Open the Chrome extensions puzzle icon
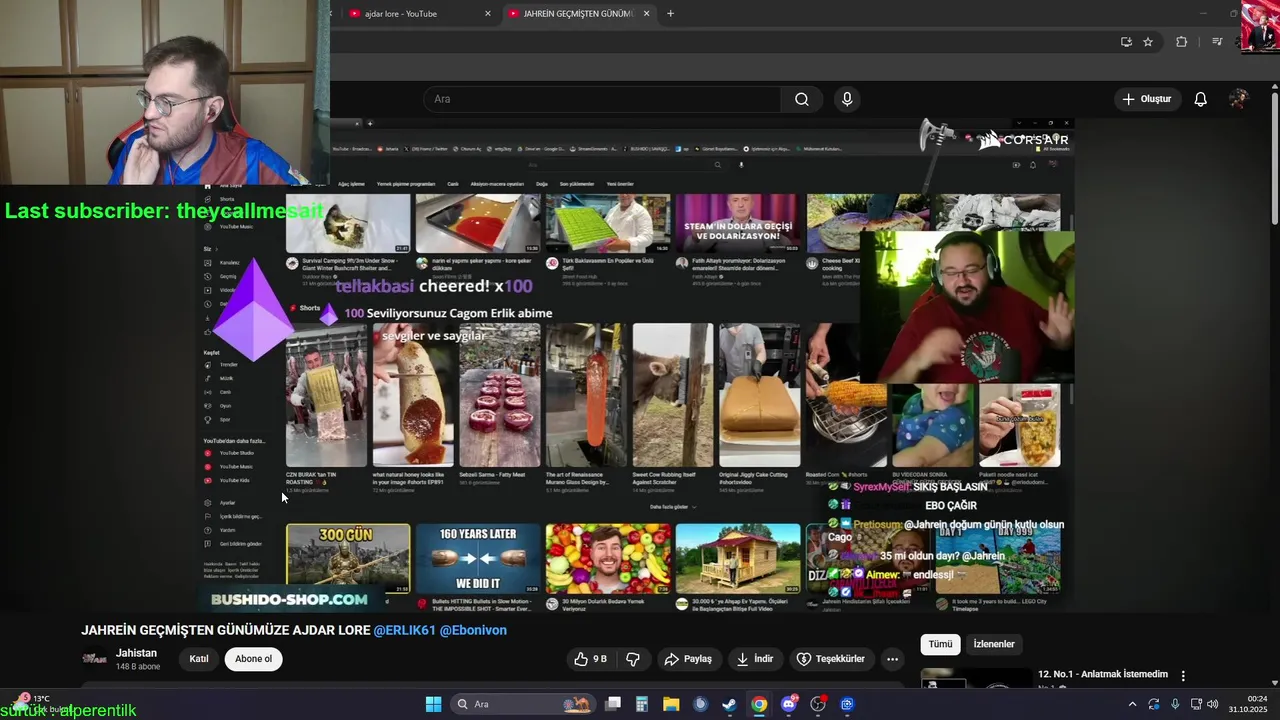Image resolution: width=1280 pixels, height=720 pixels. tap(1182, 42)
